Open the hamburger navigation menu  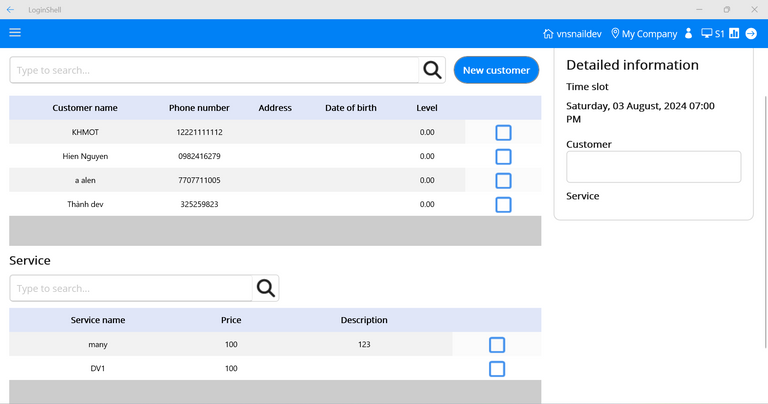coord(15,33)
